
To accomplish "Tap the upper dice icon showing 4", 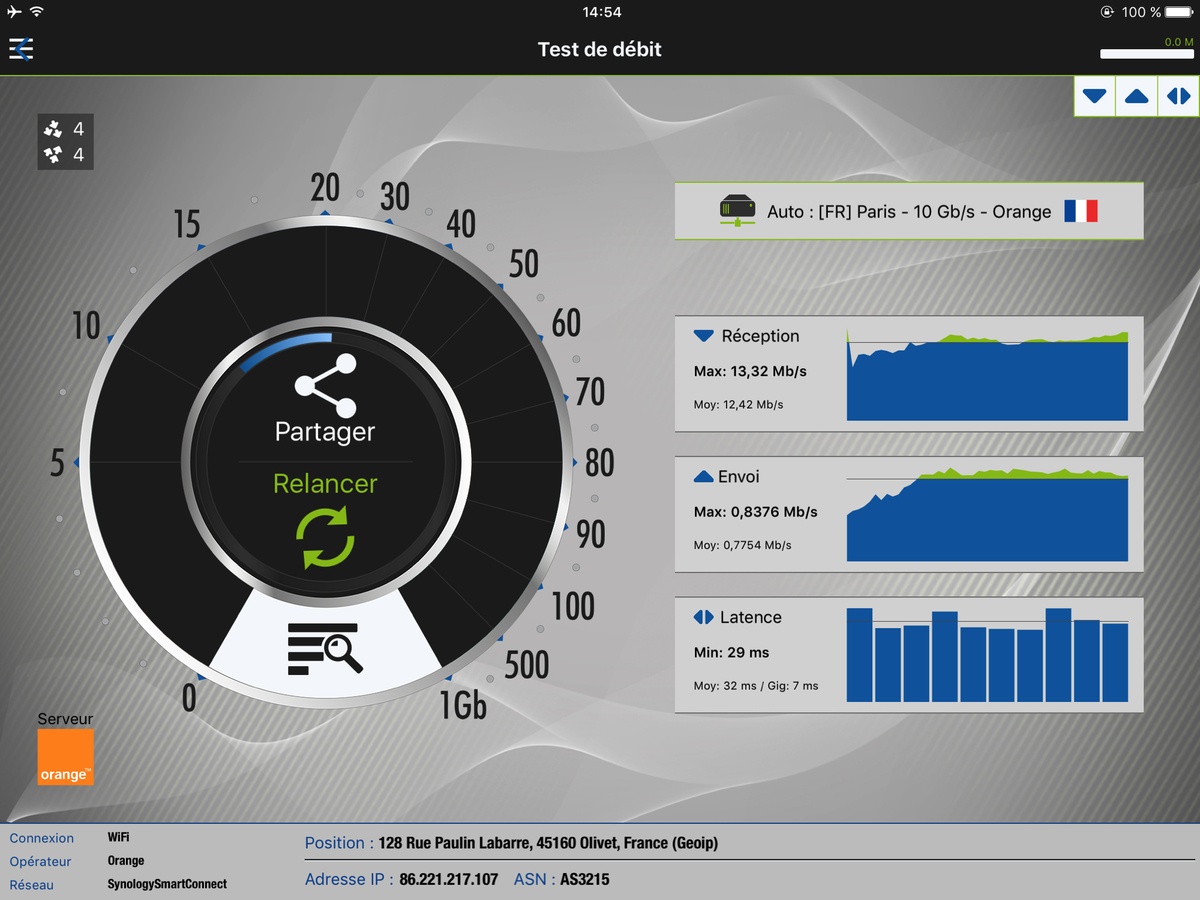I will click(53, 128).
